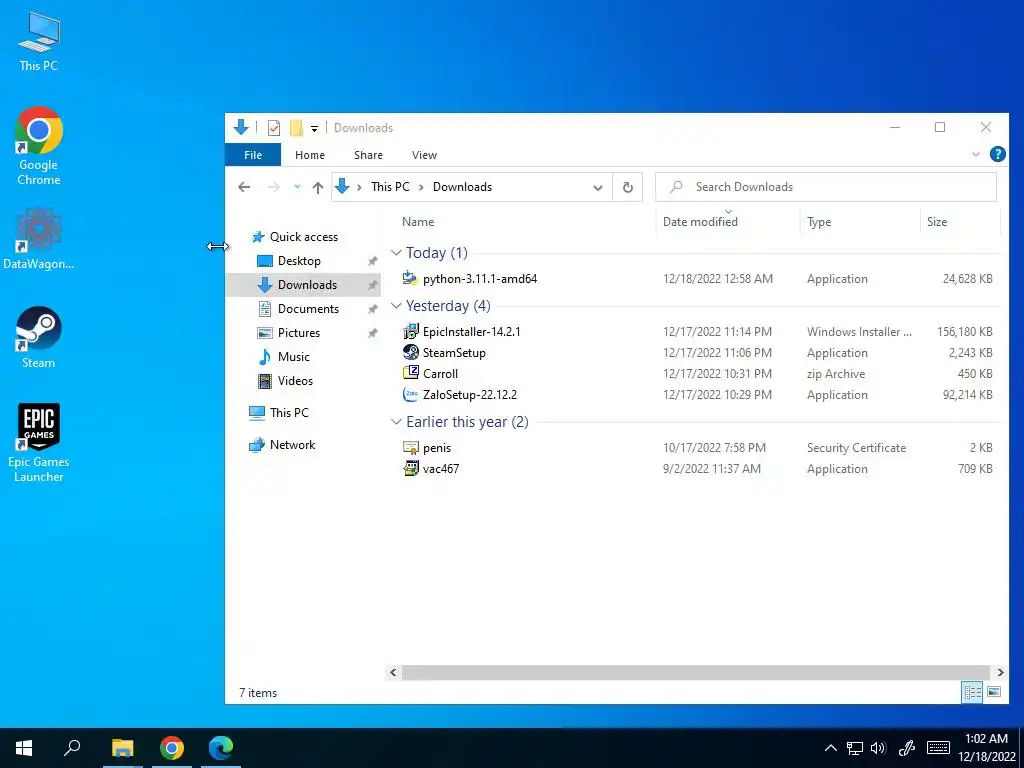Open address bar history dropdown
Screen dimensions: 1024x768
pos(598,187)
